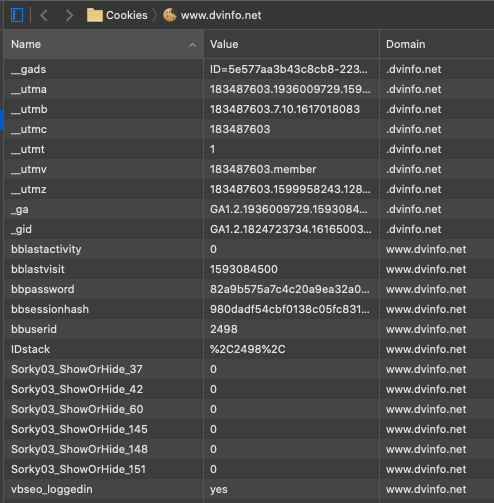Click the bblastactivity value 0
The height and width of the screenshot is (503, 494).
coord(213,249)
